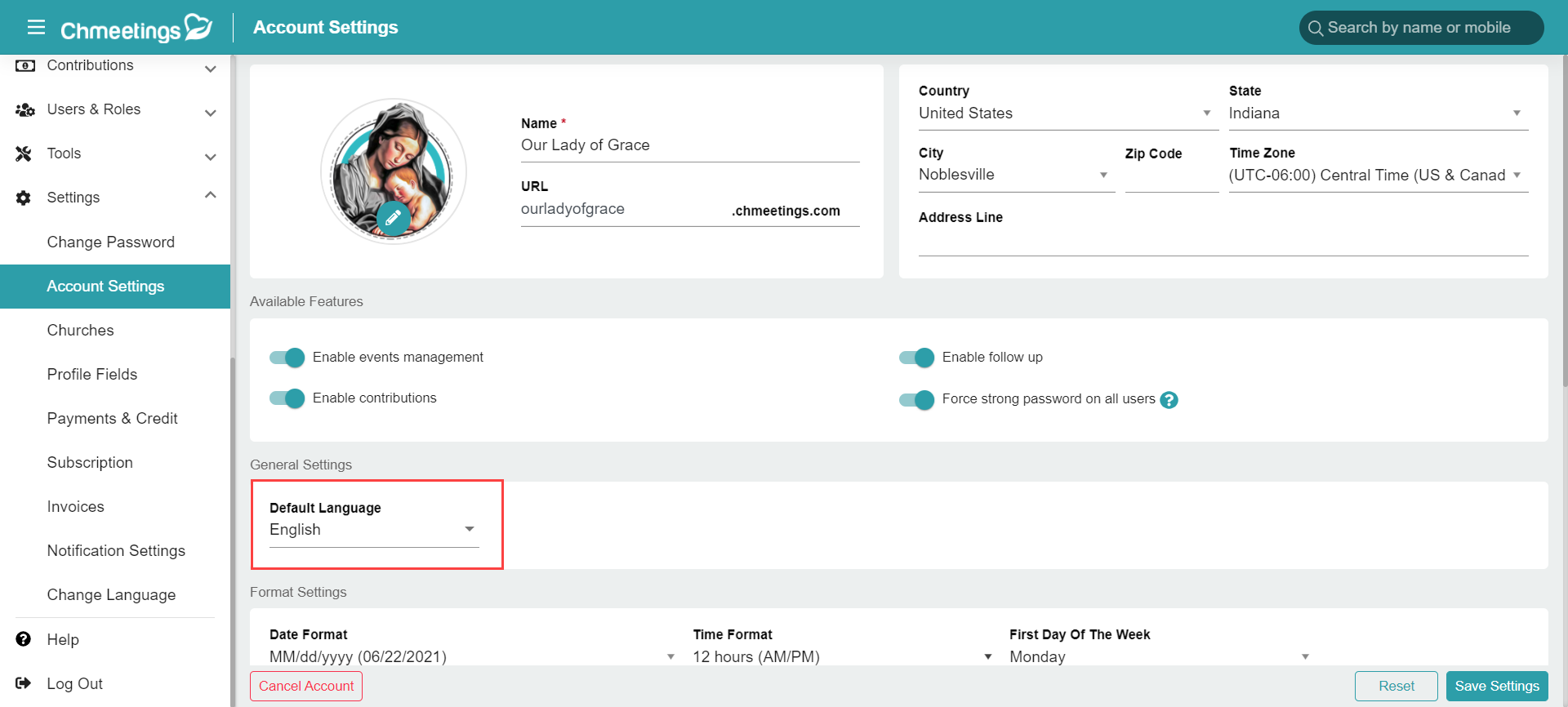This screenshot has width=1568, height=707.
Task: Open the Date Format dropdown
Action: tap(474, 656)
